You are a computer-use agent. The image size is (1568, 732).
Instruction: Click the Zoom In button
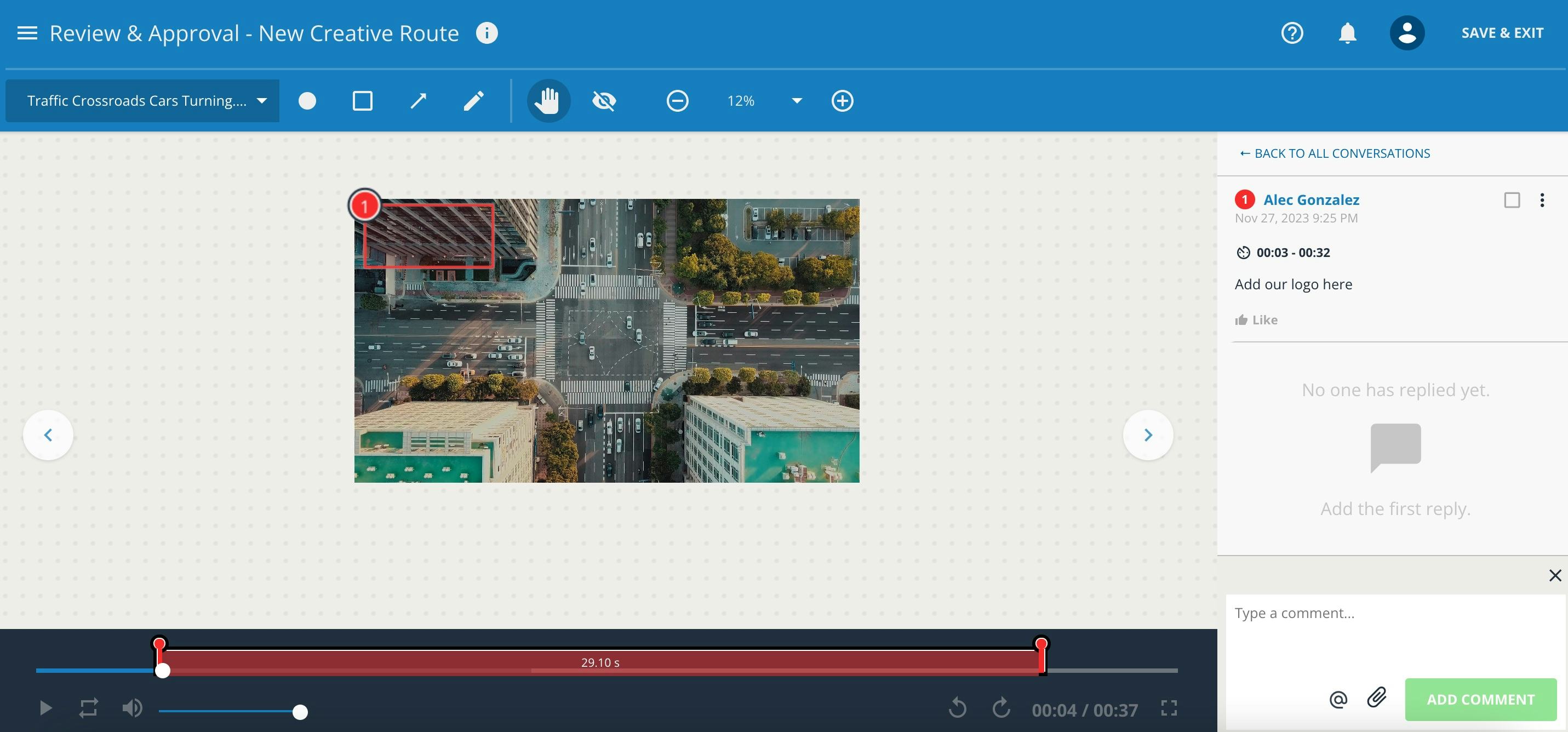tap(842, 100)
